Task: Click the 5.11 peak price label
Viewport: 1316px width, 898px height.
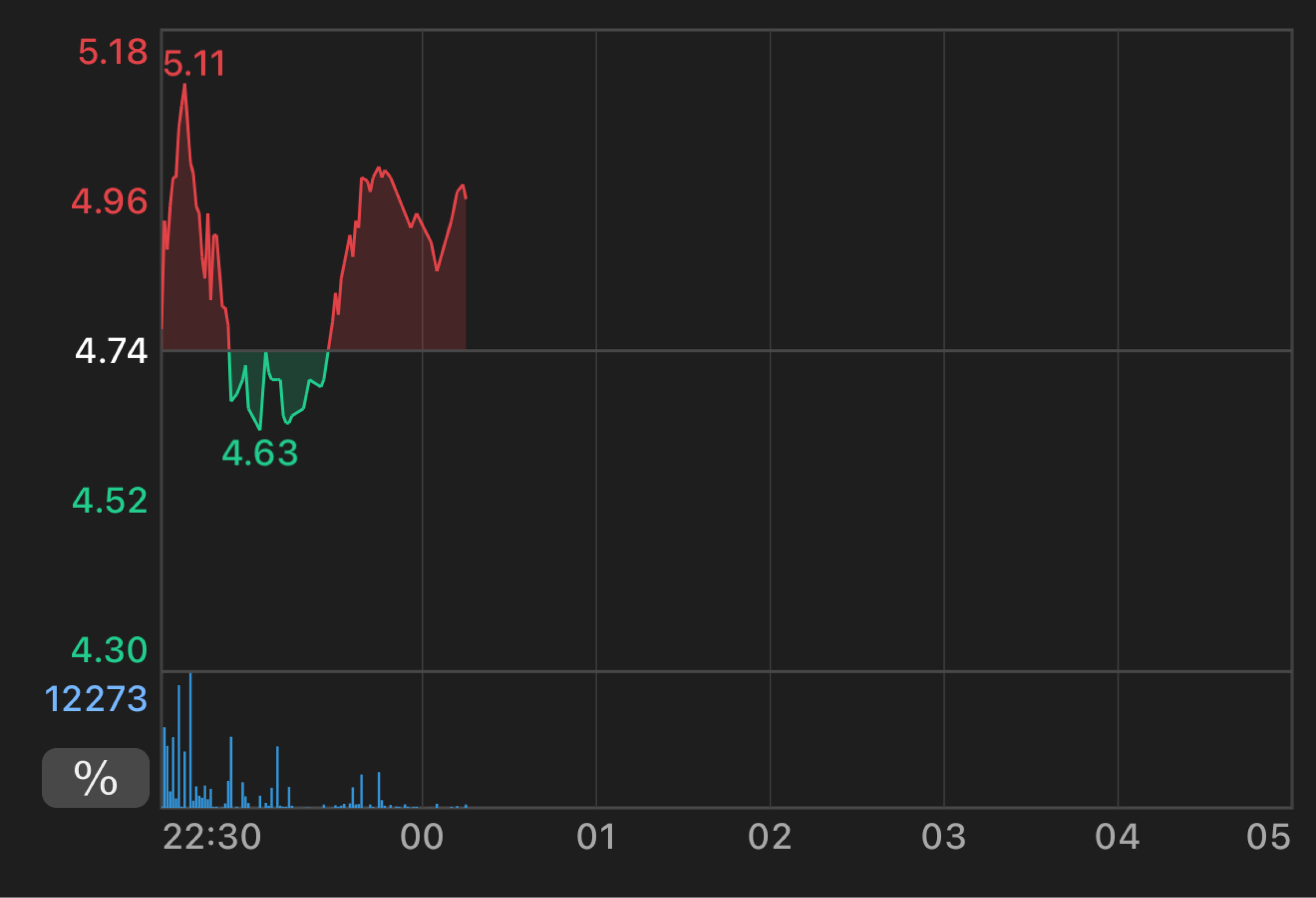Action: pyautogui.click(x=194, y=63)
